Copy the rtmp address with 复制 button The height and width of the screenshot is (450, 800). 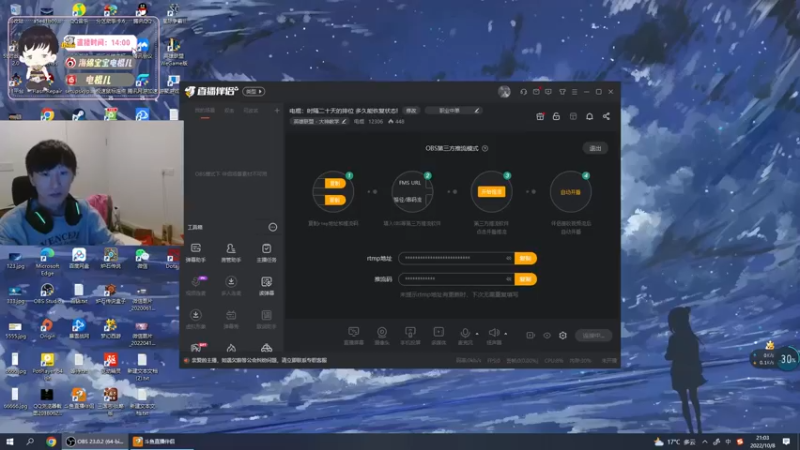[x=526, y=258]
